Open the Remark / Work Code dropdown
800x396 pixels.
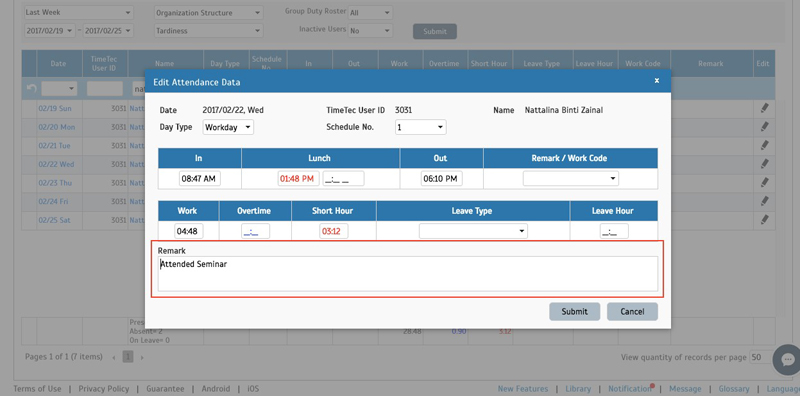coord(570,179)
